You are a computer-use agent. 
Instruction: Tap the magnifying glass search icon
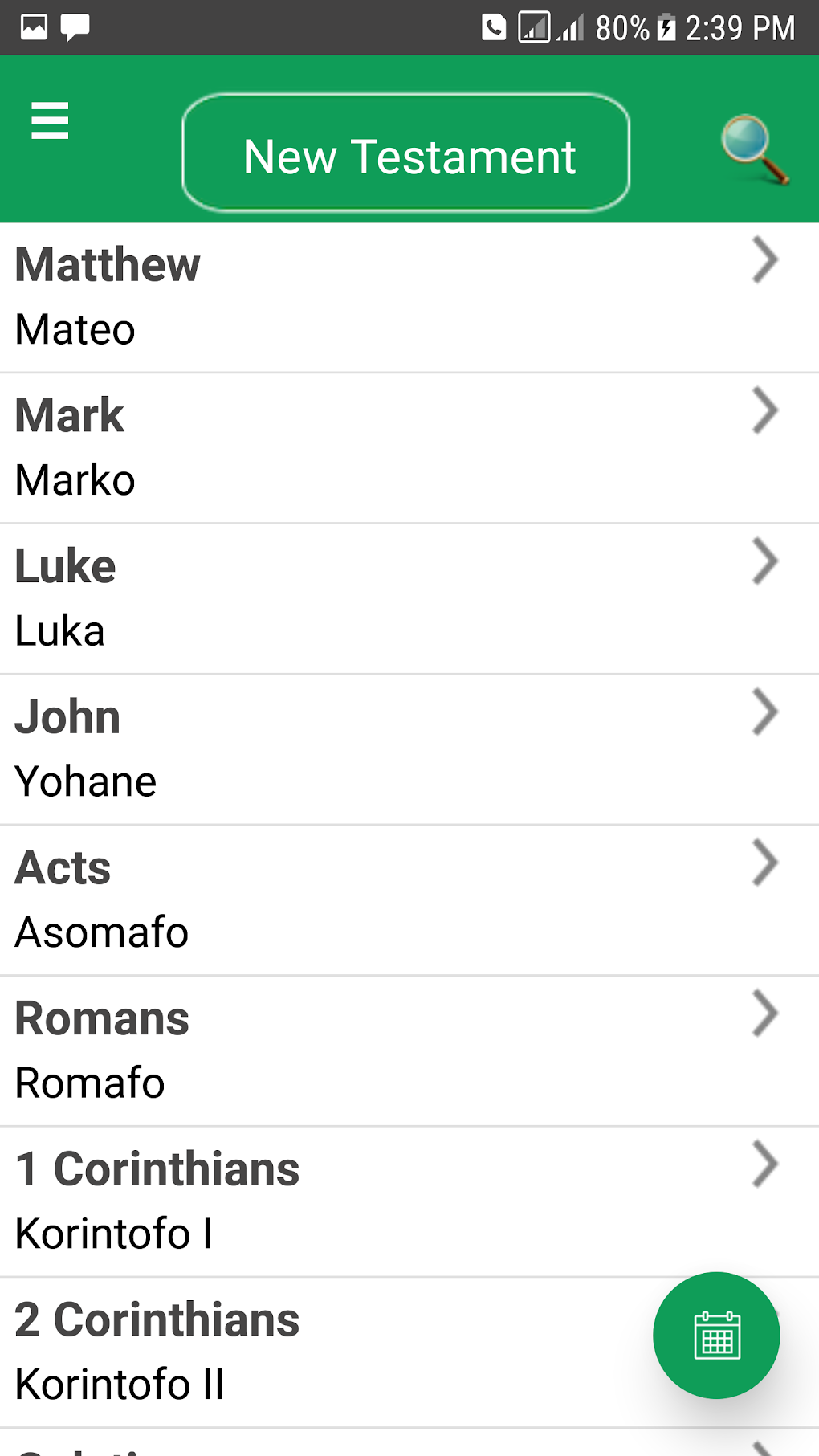754,150
